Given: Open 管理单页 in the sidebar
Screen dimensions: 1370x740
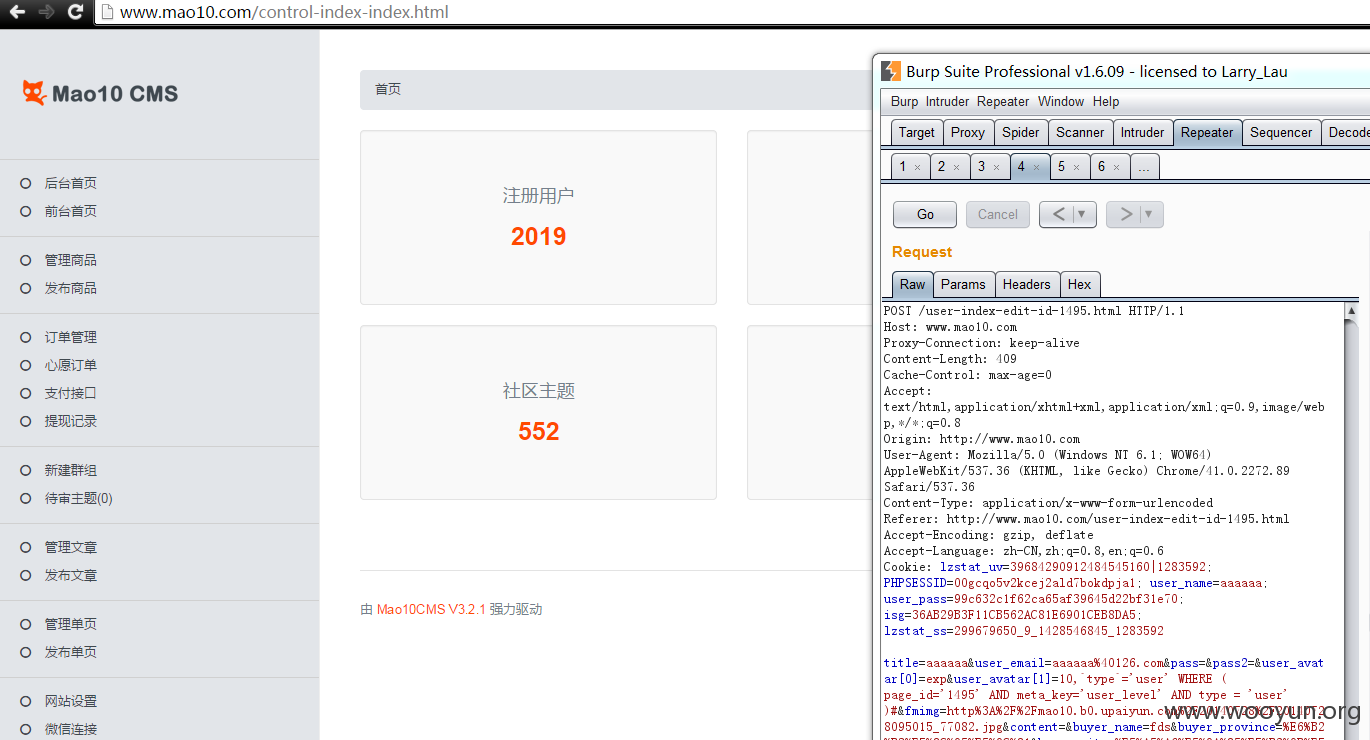Looking at the screenshot, I should (x=70, y=624).
